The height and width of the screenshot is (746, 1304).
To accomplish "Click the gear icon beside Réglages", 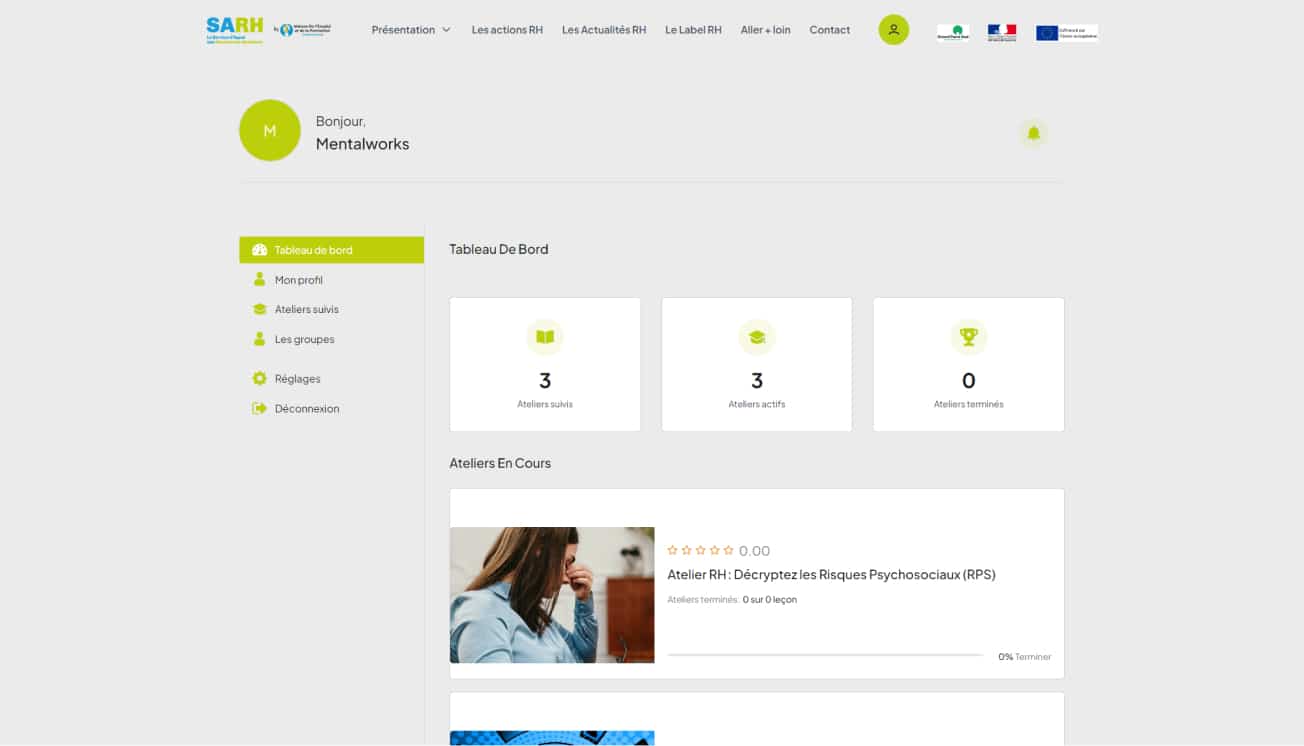I will pyautogui.click(x=260, y=379).
